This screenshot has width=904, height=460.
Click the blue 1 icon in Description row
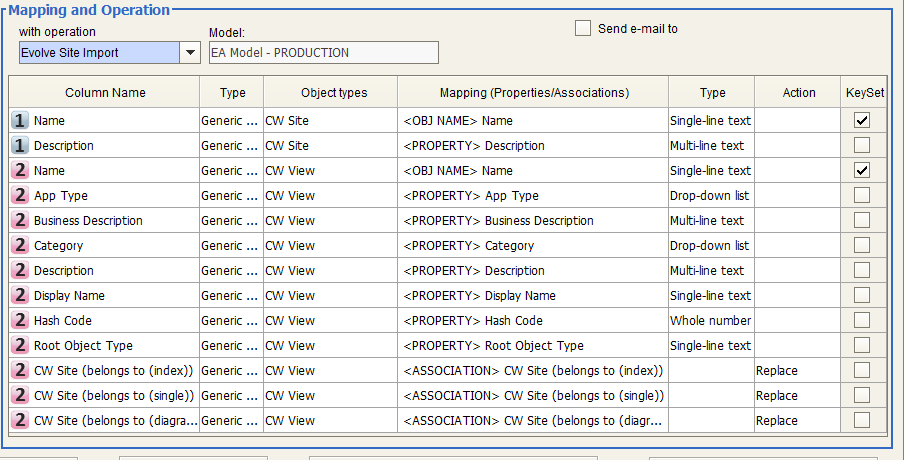point(20,145)
